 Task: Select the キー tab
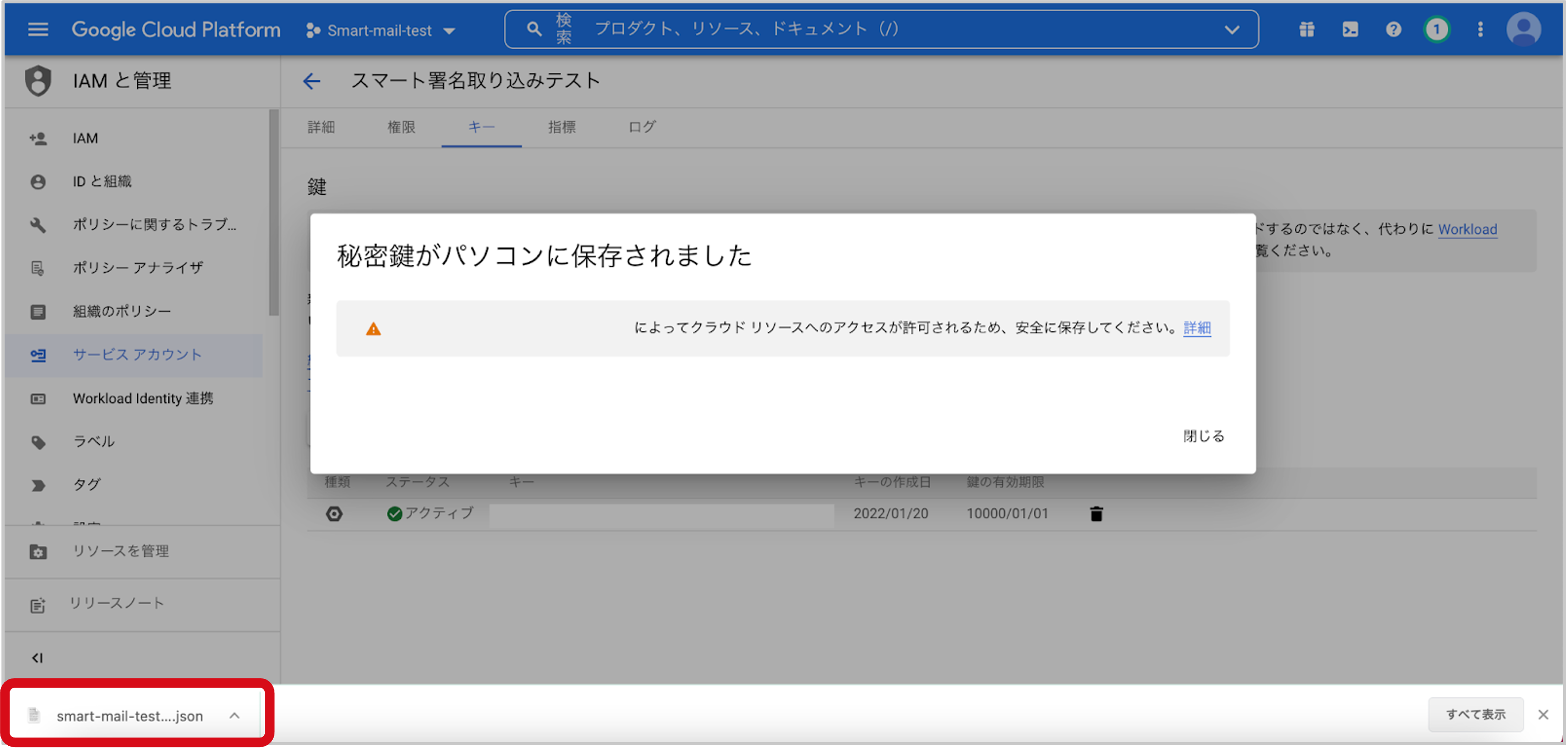click(482, 127)
